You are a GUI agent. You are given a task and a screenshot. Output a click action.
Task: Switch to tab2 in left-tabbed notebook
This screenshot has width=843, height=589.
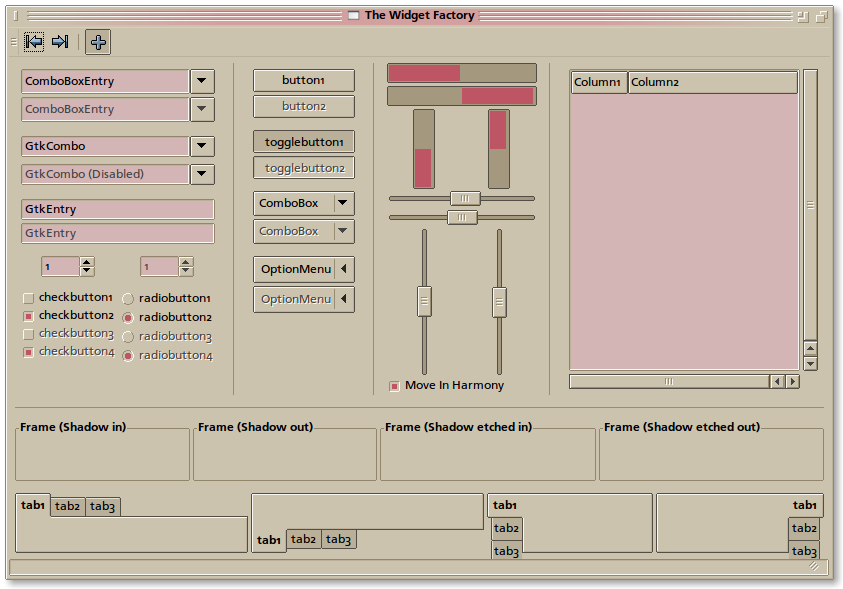(x=506, y=528)
